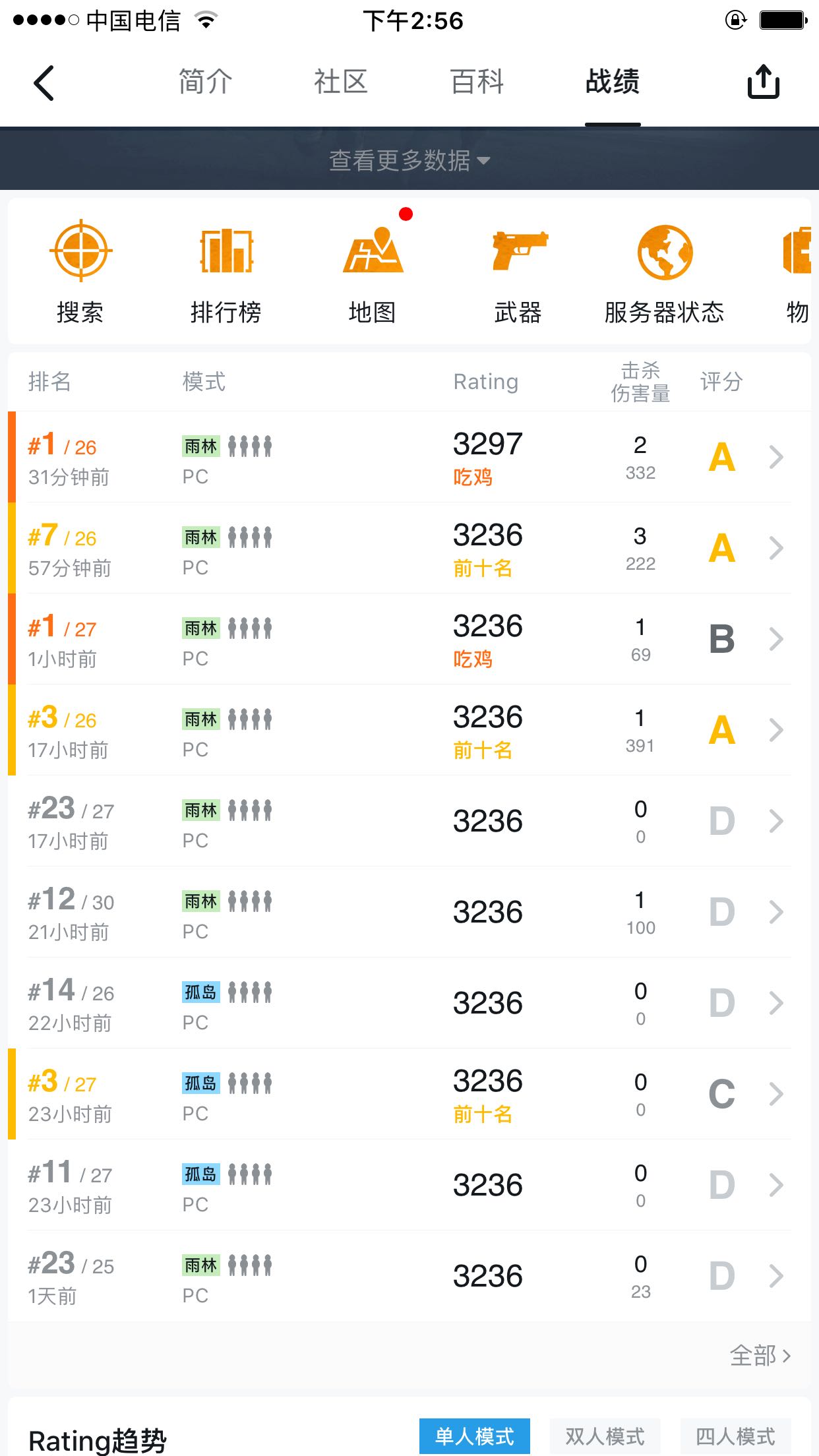The image size is (819, 1456).
Task: Open the 搜索 crosshair icon
Action: [80, 251]
